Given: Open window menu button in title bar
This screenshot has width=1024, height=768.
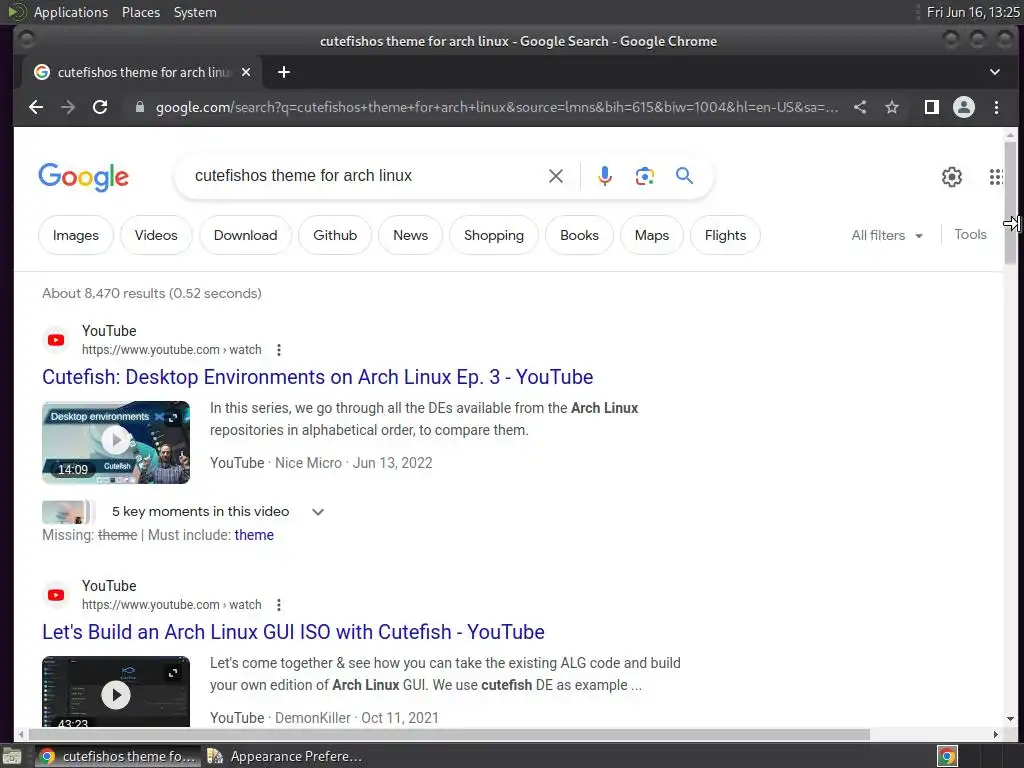Looking at the screenshot, I should 26,40.
